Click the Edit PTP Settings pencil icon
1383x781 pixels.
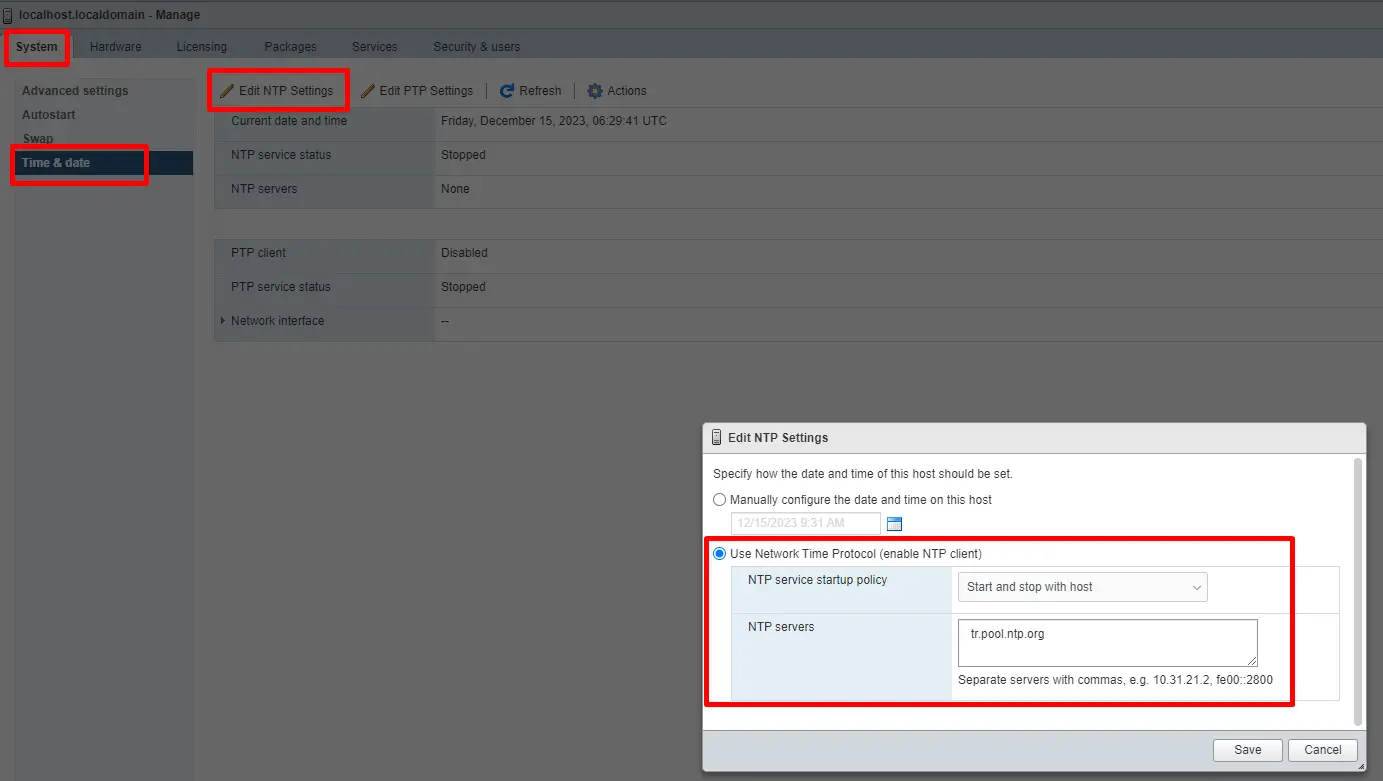(x=368, y=91)
